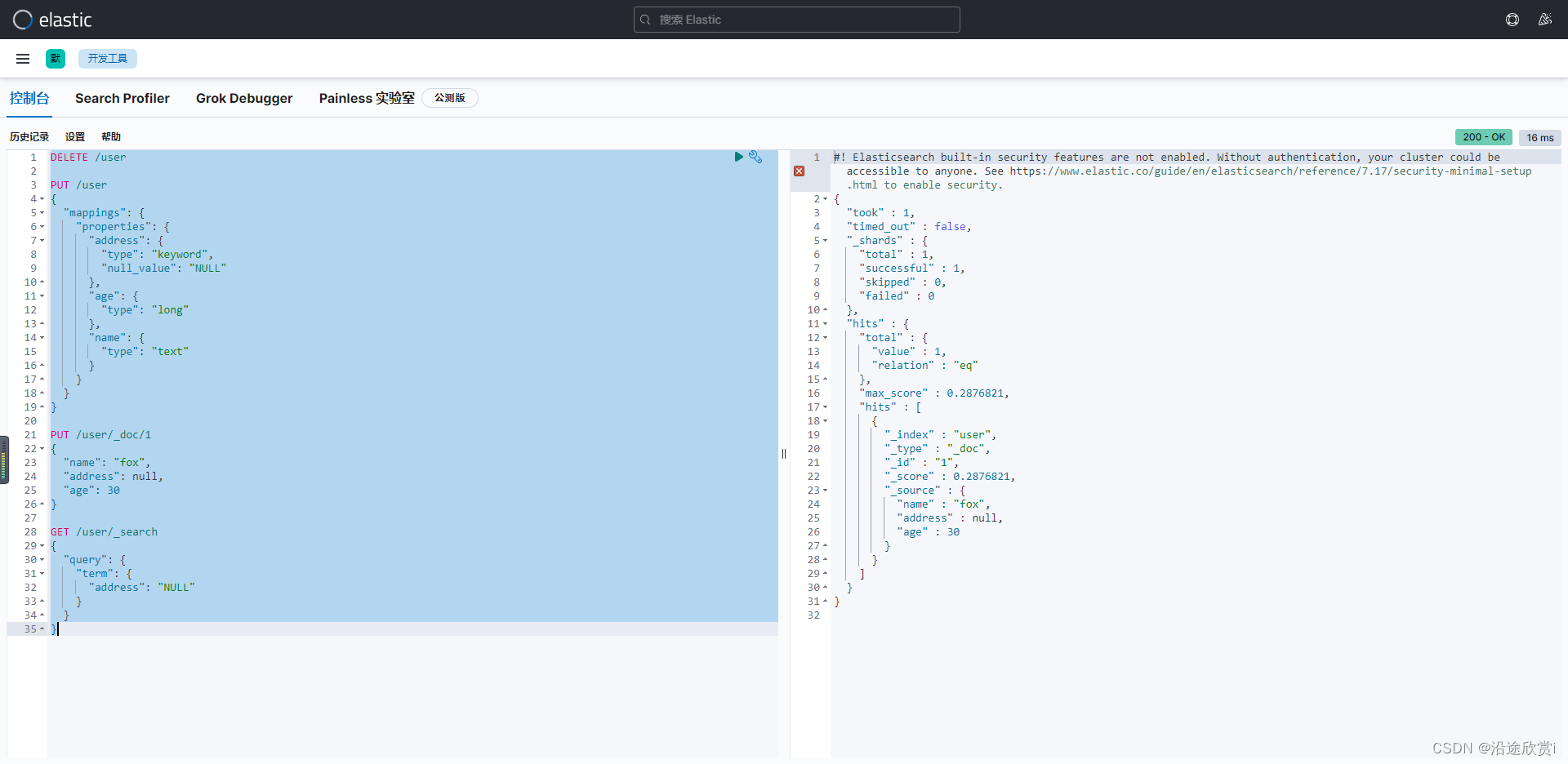Open the help menu lifebuoy icon
Screen dimensions: 1568x764
click(1512, 20)
